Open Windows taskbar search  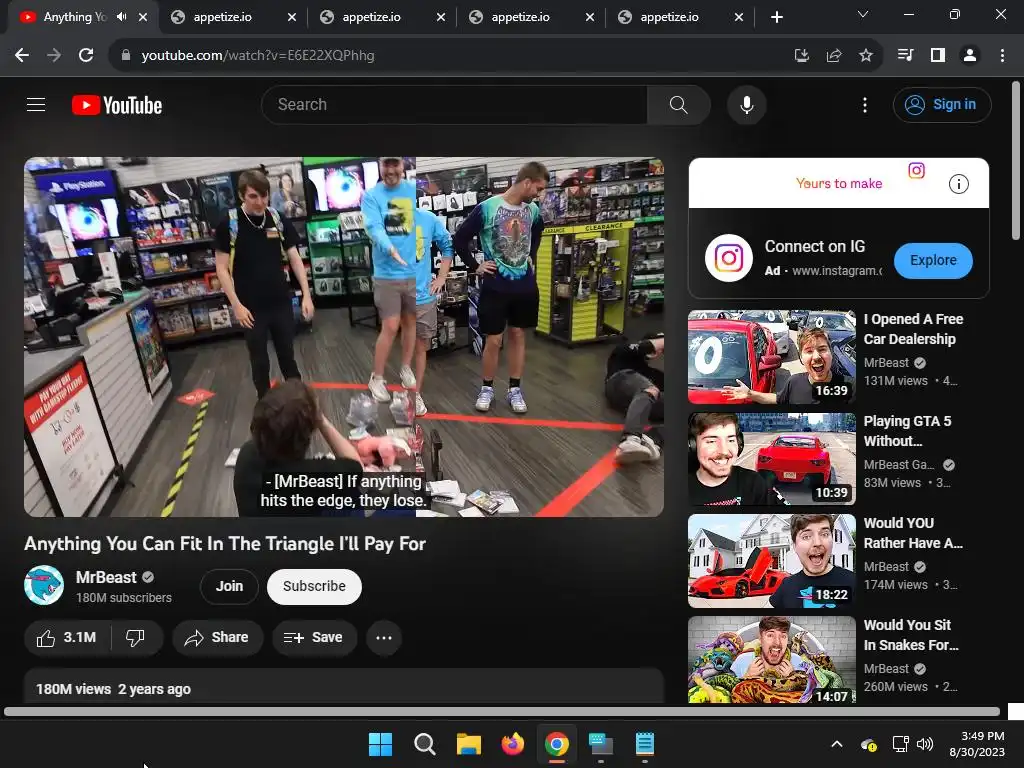pyautogui.click(x=424, y=744)
